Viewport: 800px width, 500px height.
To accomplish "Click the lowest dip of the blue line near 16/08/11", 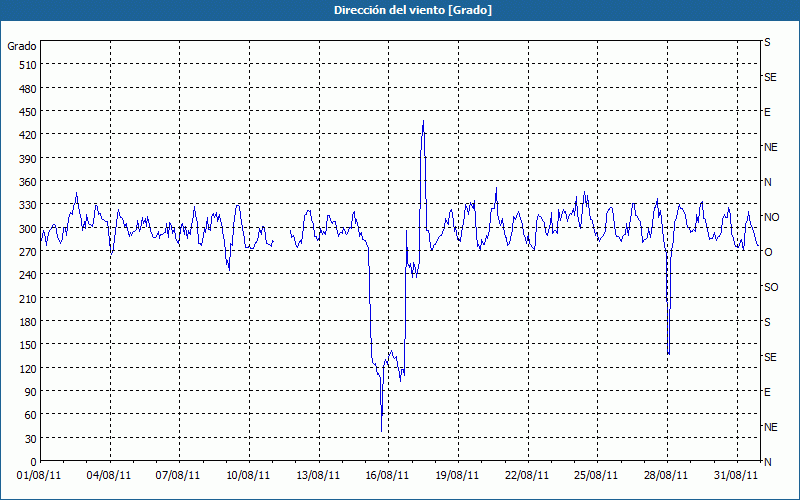I will pyautogui.click(x=381, y=431).
